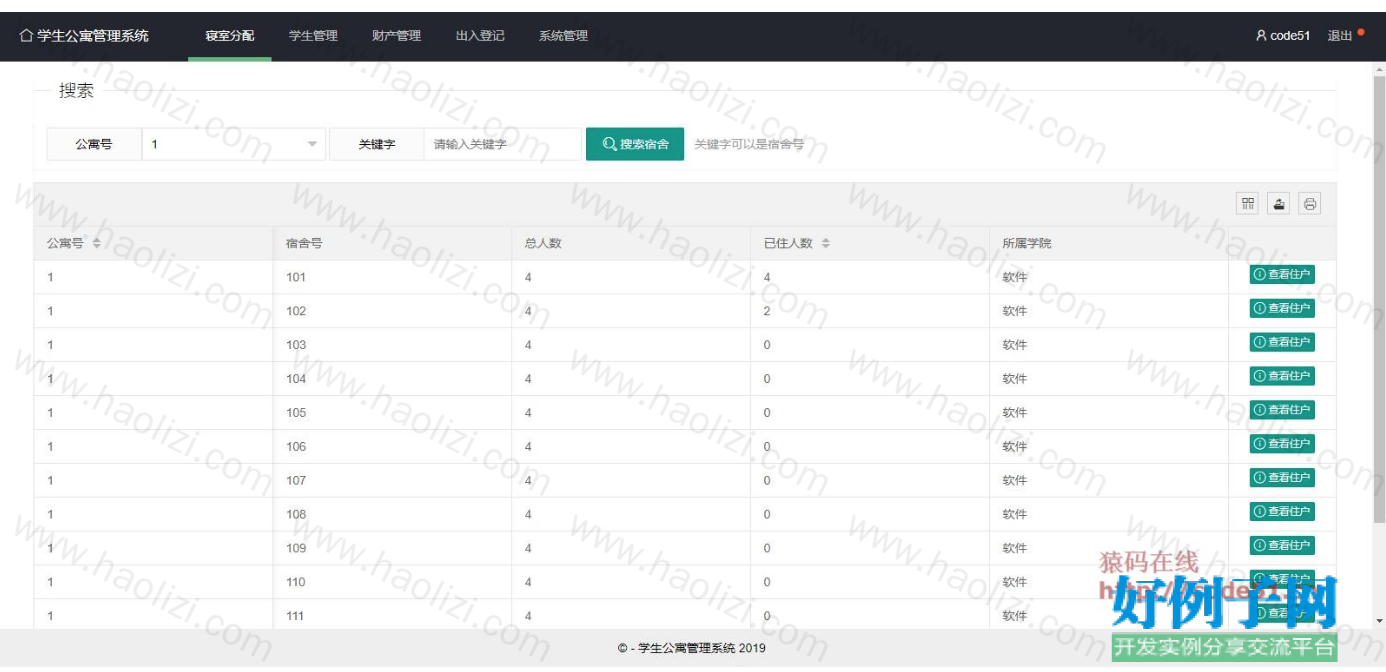The width and height of the screenshot is (1386, 672).
Task: Click the print table icon
Action: pyautogui.click(x=1310, y=204)
